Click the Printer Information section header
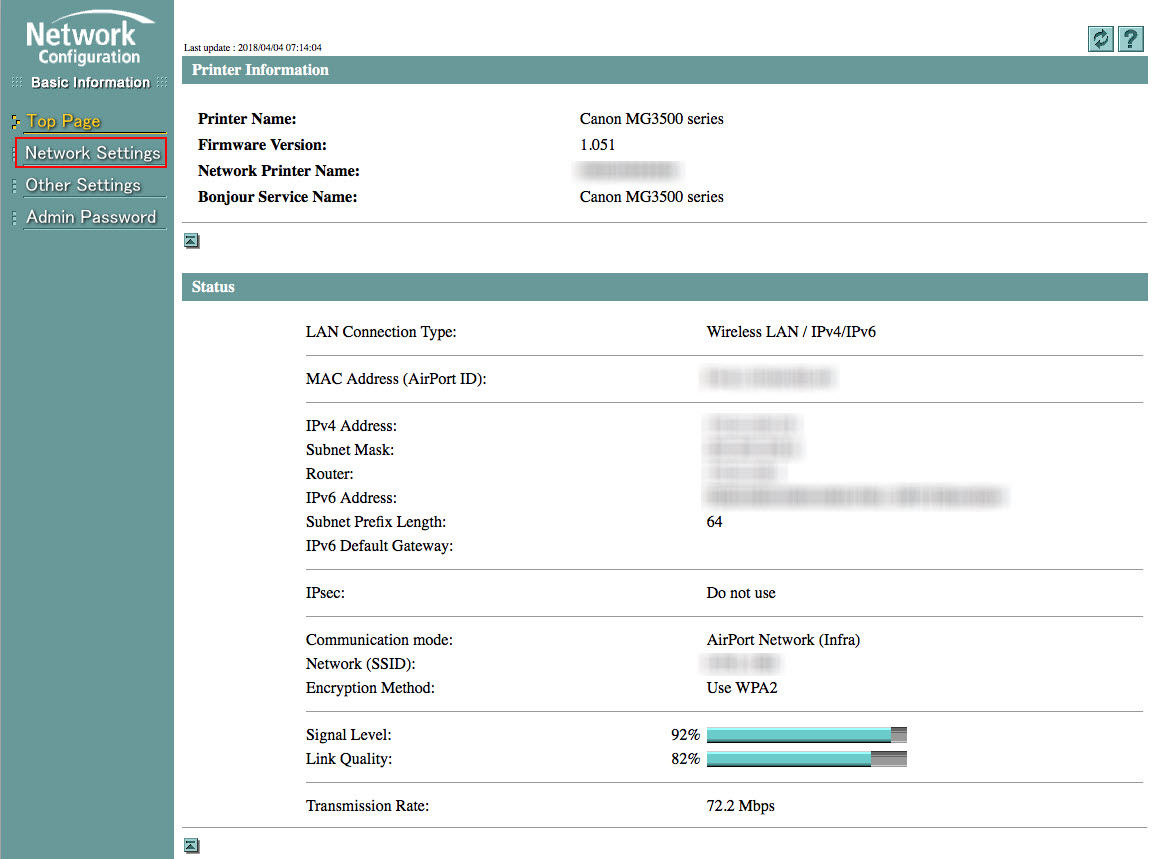This screenshot has height=859, width=1156. point(260,70)
